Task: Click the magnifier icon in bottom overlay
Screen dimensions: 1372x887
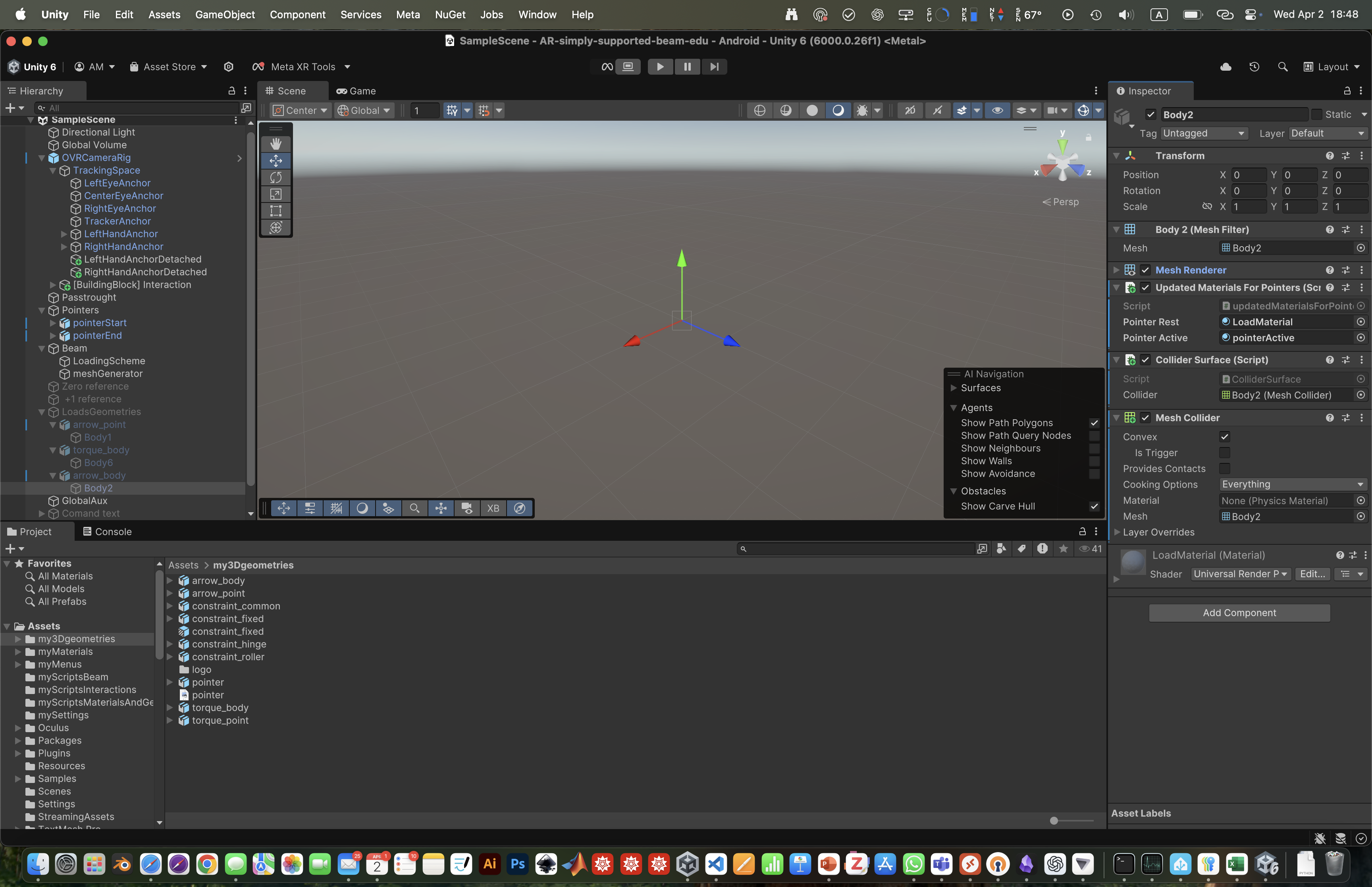Action: 414,508
